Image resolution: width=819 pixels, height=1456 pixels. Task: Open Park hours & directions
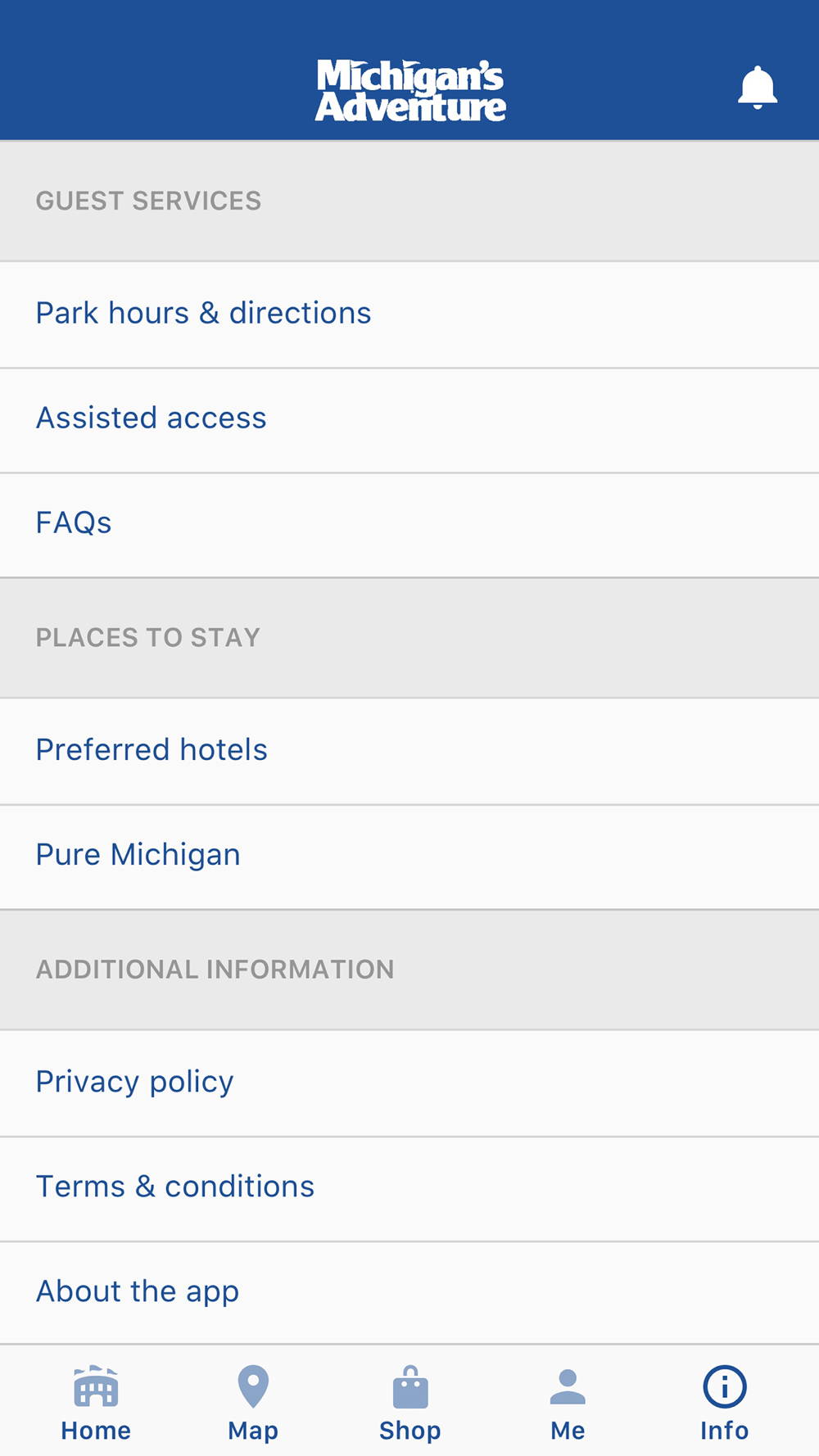203,313
